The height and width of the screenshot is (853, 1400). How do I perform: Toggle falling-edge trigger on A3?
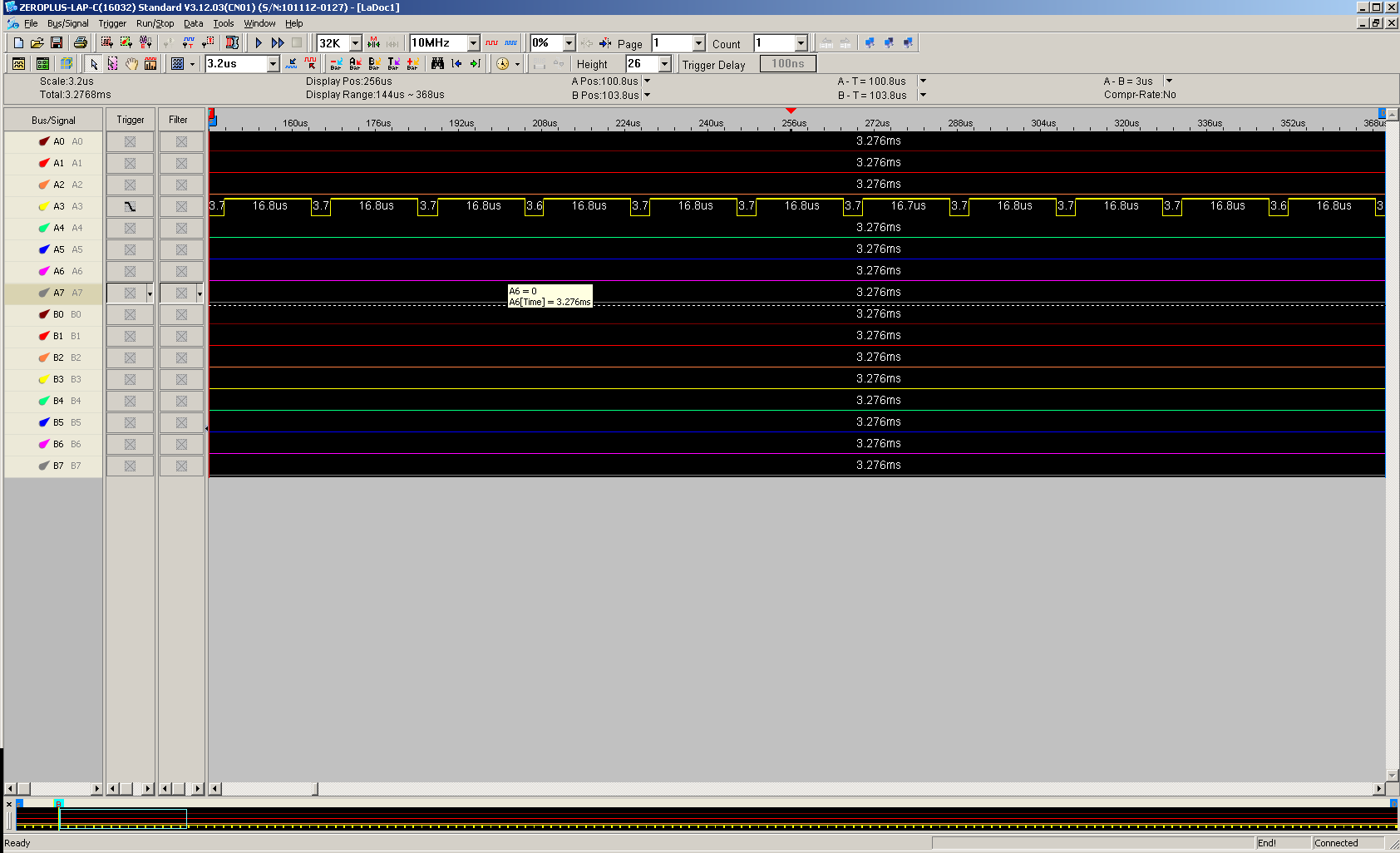[x=130, y=207]
